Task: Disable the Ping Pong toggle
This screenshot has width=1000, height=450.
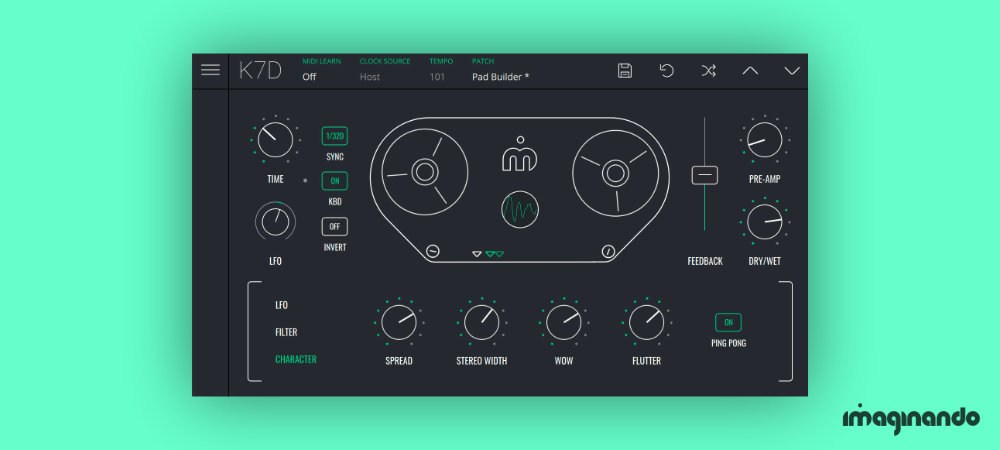Action: 728,322
